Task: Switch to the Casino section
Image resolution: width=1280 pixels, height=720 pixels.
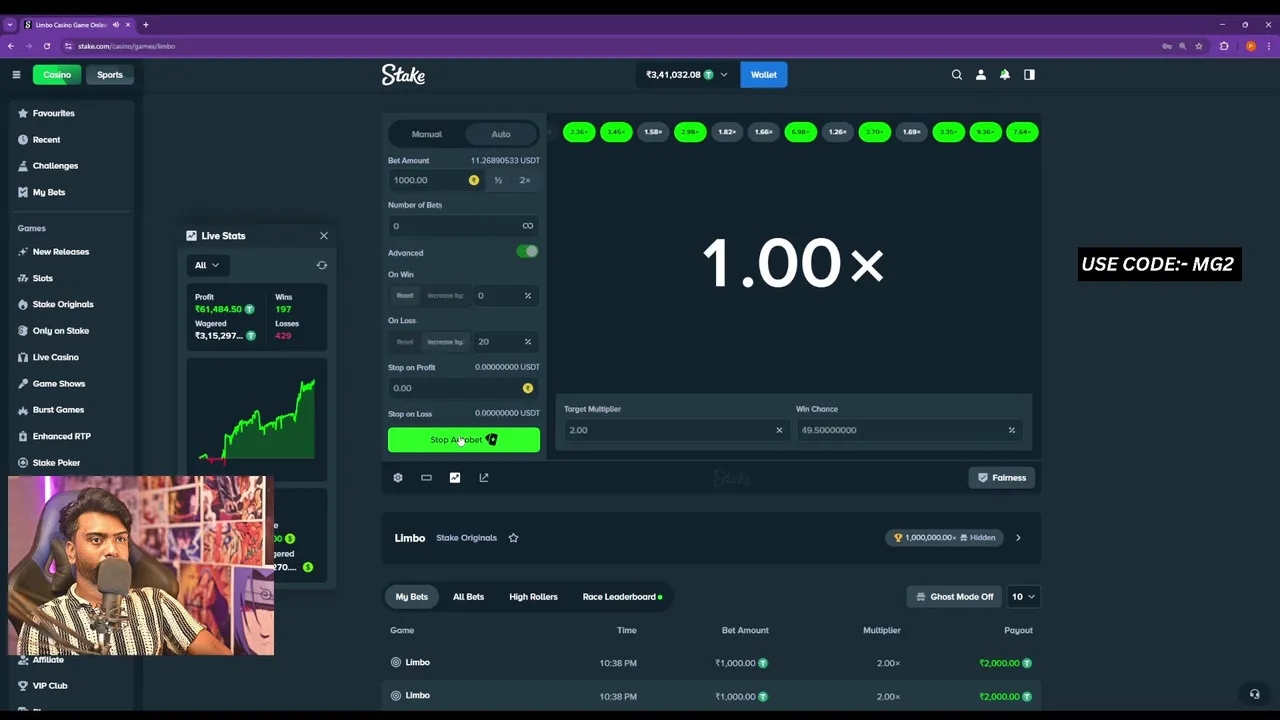Action: point(57,75)
